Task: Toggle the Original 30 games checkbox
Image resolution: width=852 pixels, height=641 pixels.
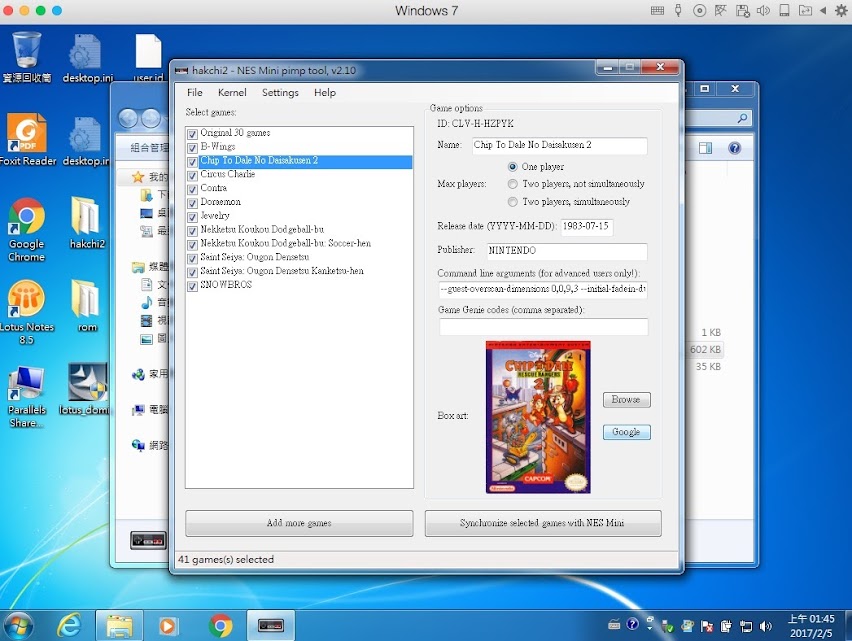Action: coord(192,134)
